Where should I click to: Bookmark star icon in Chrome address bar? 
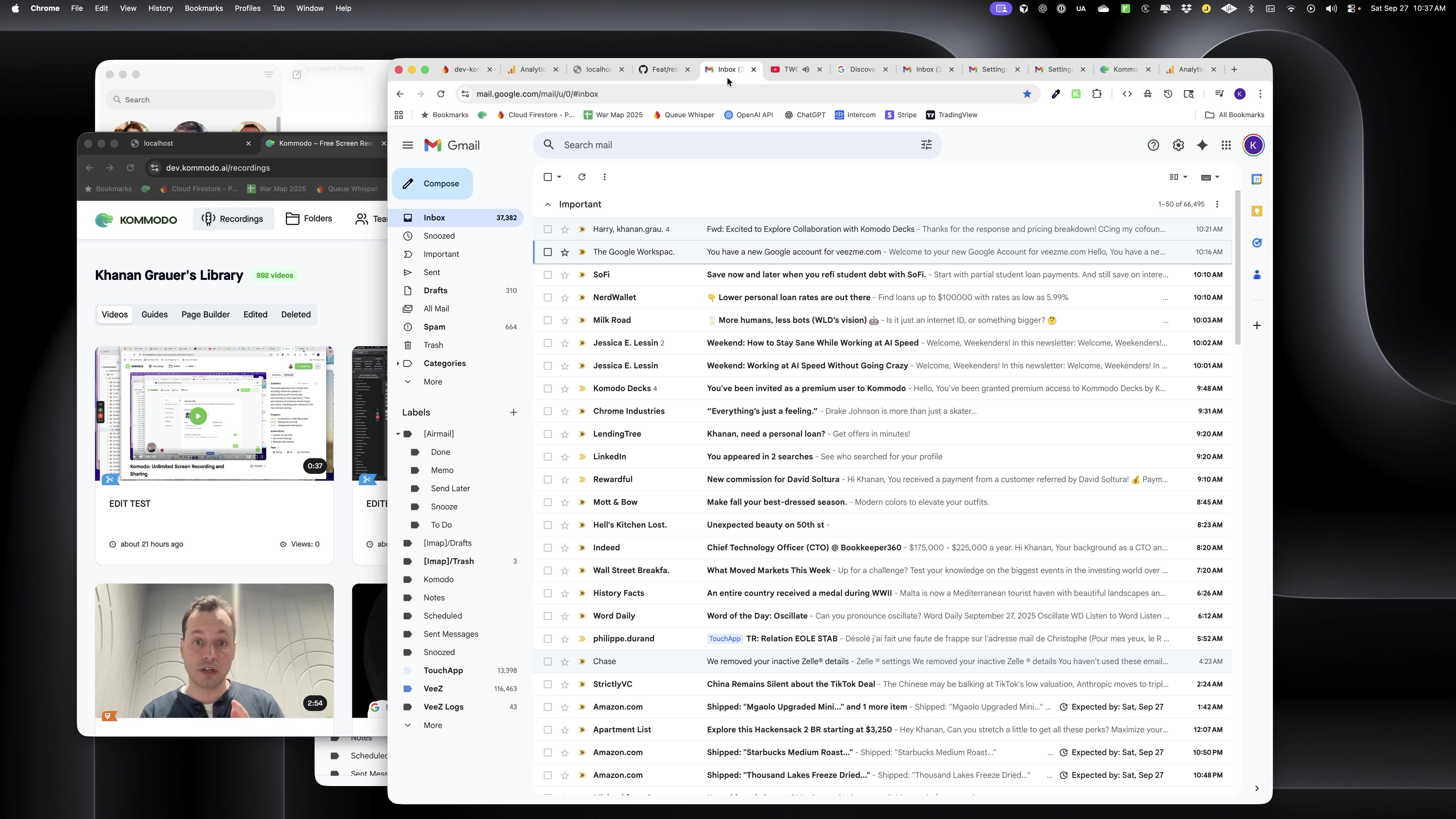tap(1027, 94)
